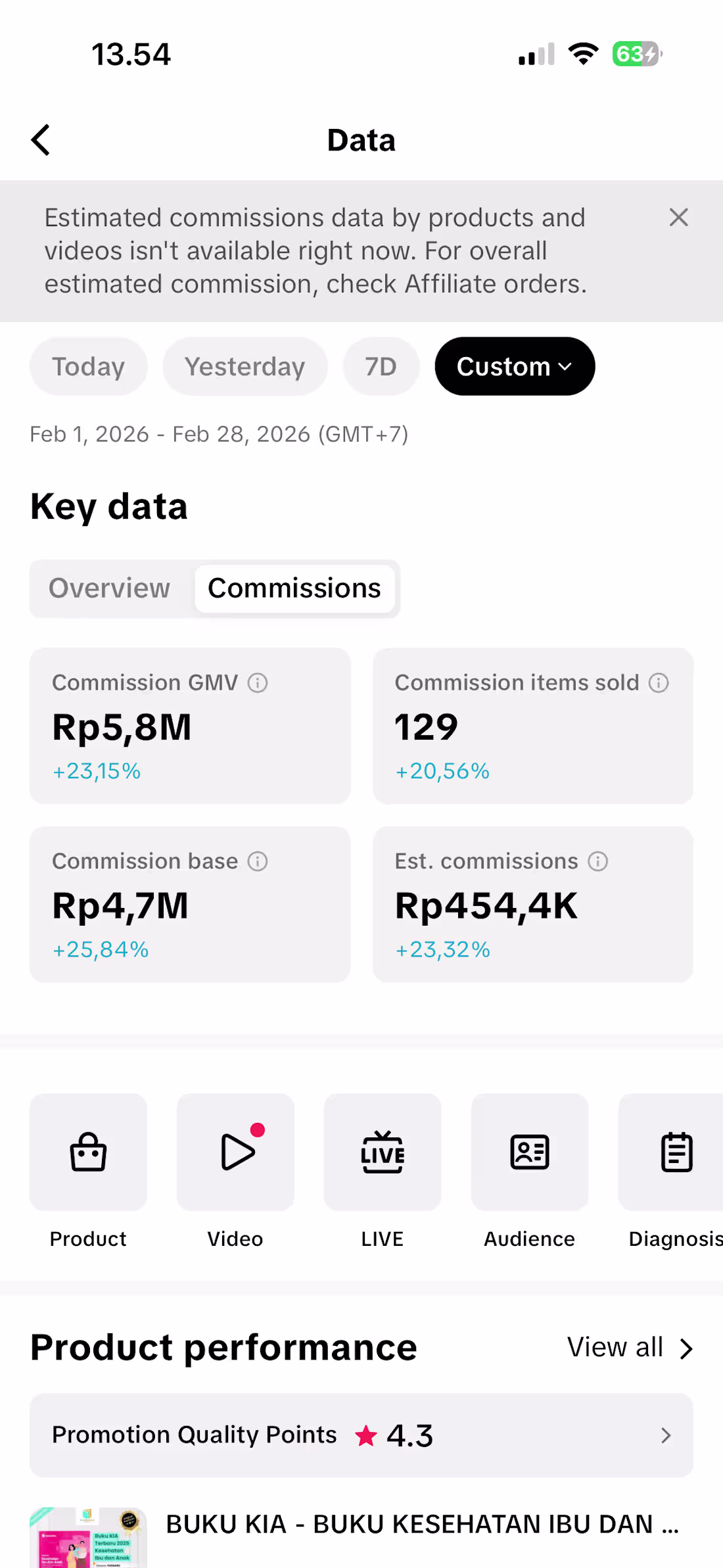Go back using the back arrow

pyautogui.click(x=41, y=140)
